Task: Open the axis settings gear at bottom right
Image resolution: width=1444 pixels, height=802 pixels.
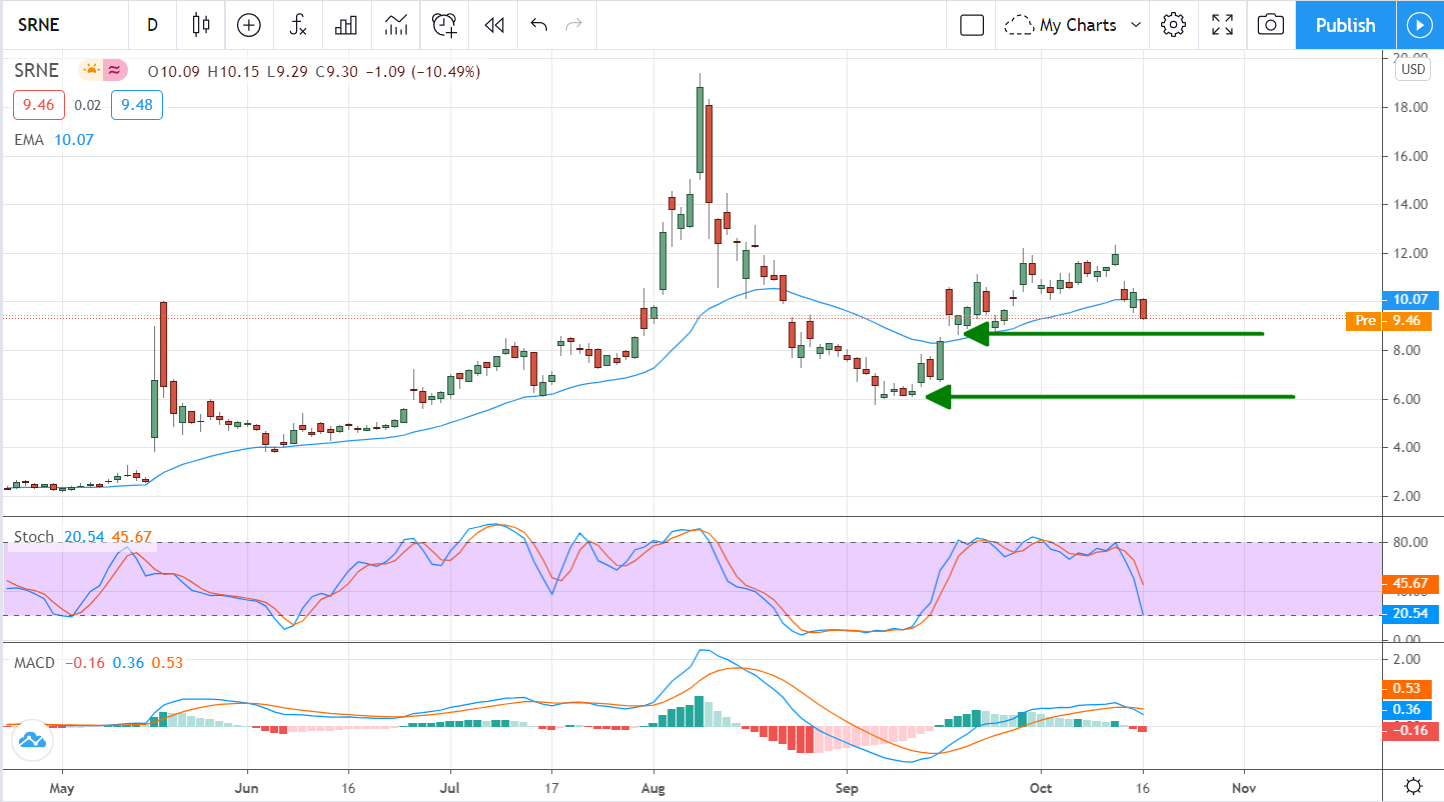Action: [x=1413, y=785]
